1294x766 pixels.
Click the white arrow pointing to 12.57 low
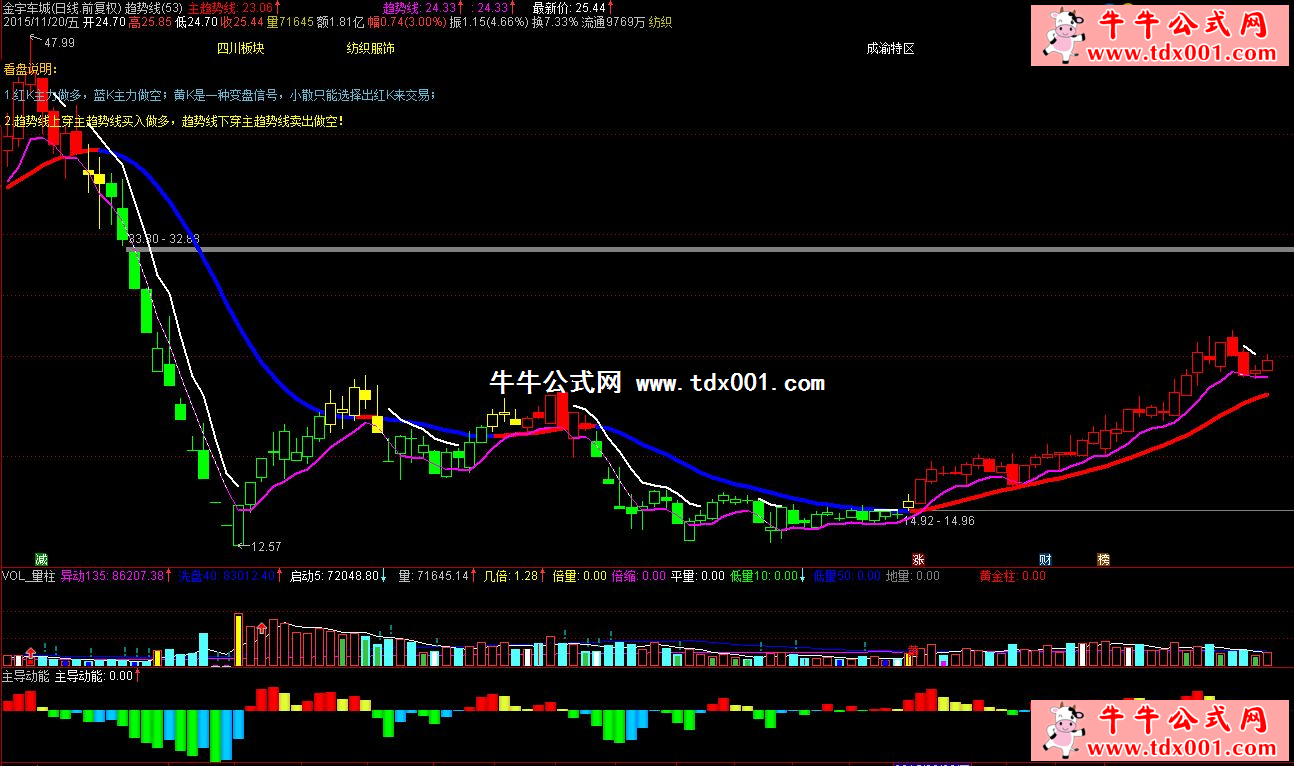(242, 546)
